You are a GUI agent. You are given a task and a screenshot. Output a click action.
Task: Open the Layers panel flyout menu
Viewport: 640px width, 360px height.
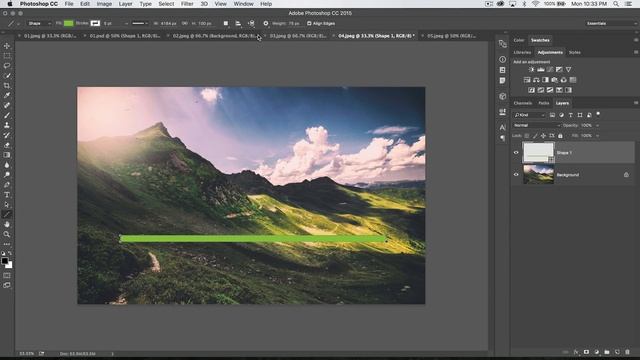coord(636,103)
